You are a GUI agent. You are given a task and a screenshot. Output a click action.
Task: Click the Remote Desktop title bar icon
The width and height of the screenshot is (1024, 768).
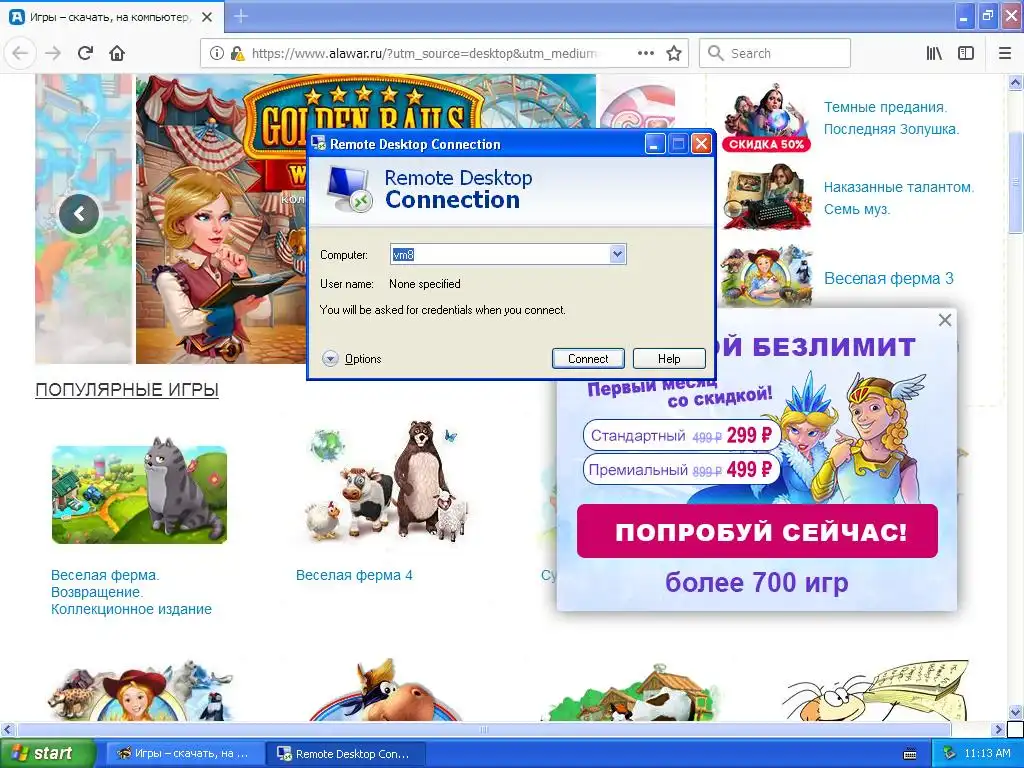click(x=318, y=144)
